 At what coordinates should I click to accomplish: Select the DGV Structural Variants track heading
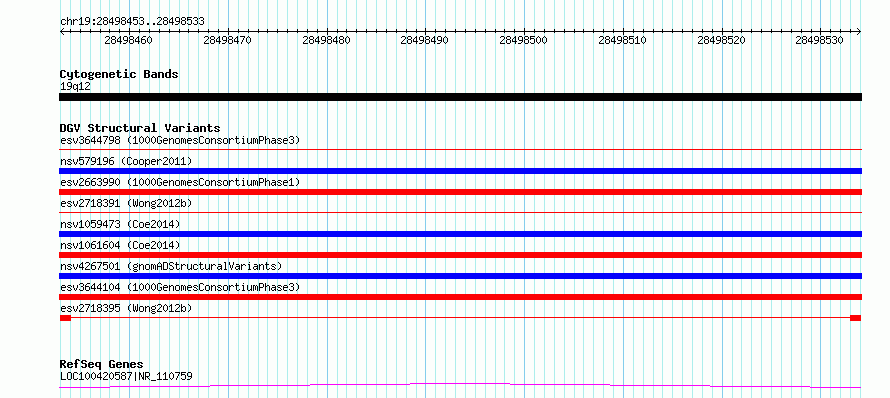[140, 128]
